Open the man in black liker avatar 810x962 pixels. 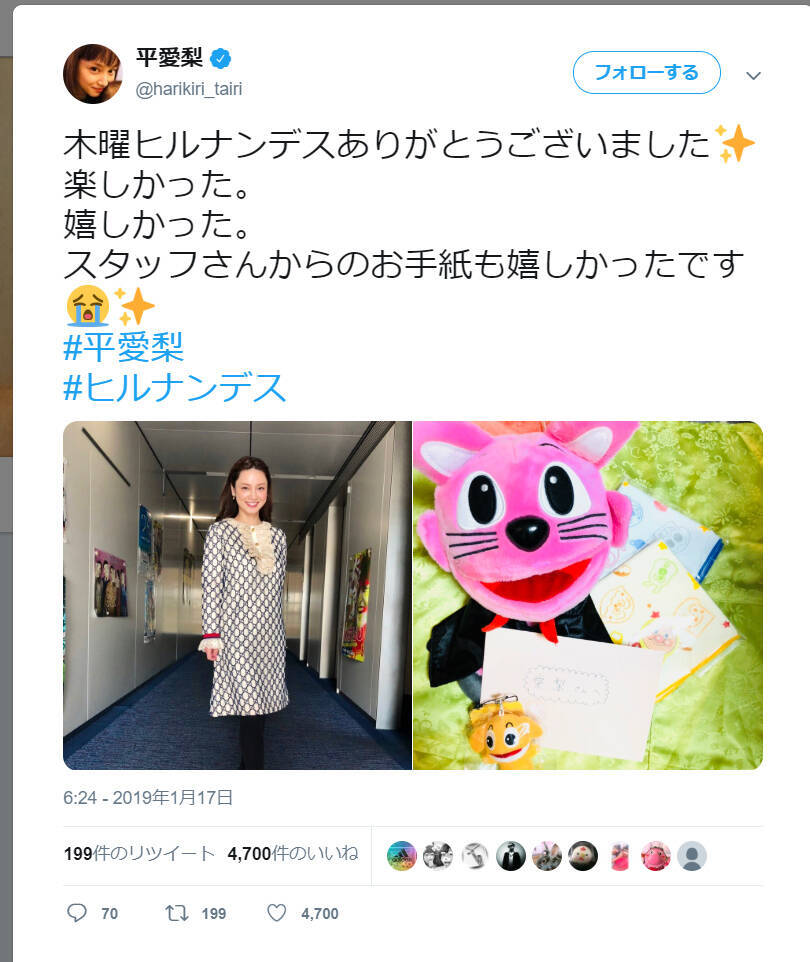(511, 856)
